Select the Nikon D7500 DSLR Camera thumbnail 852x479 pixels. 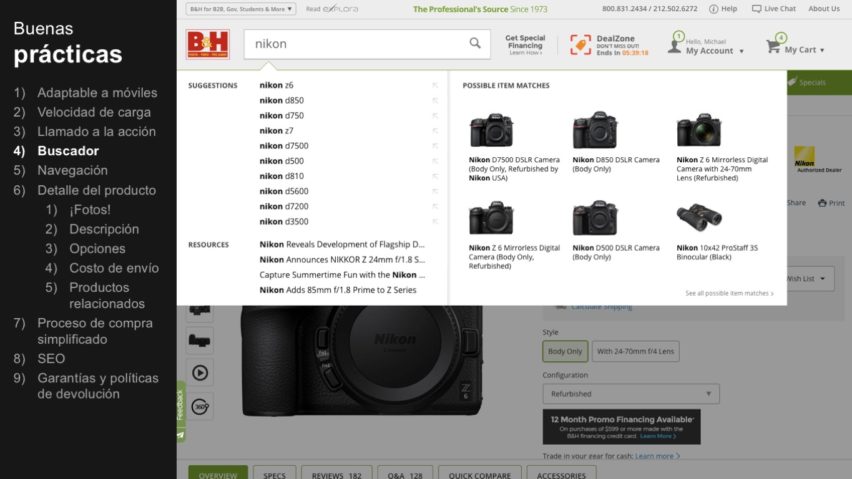[491, 130]
